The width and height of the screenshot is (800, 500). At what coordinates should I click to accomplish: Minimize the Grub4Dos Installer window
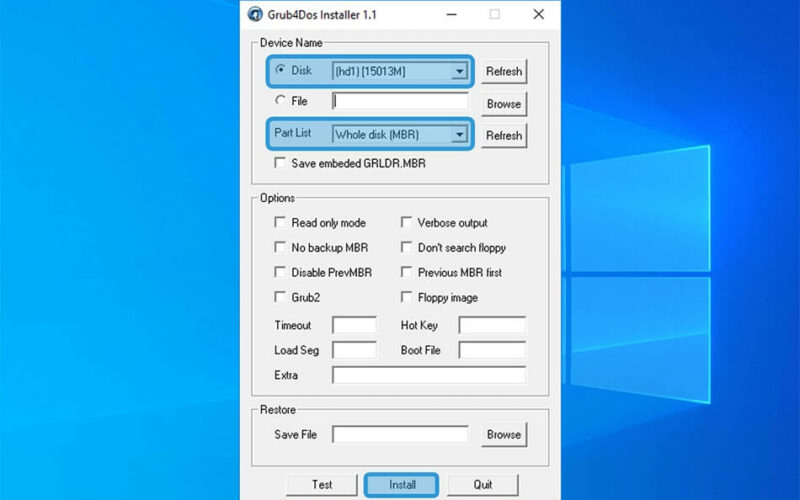(451, 14)
